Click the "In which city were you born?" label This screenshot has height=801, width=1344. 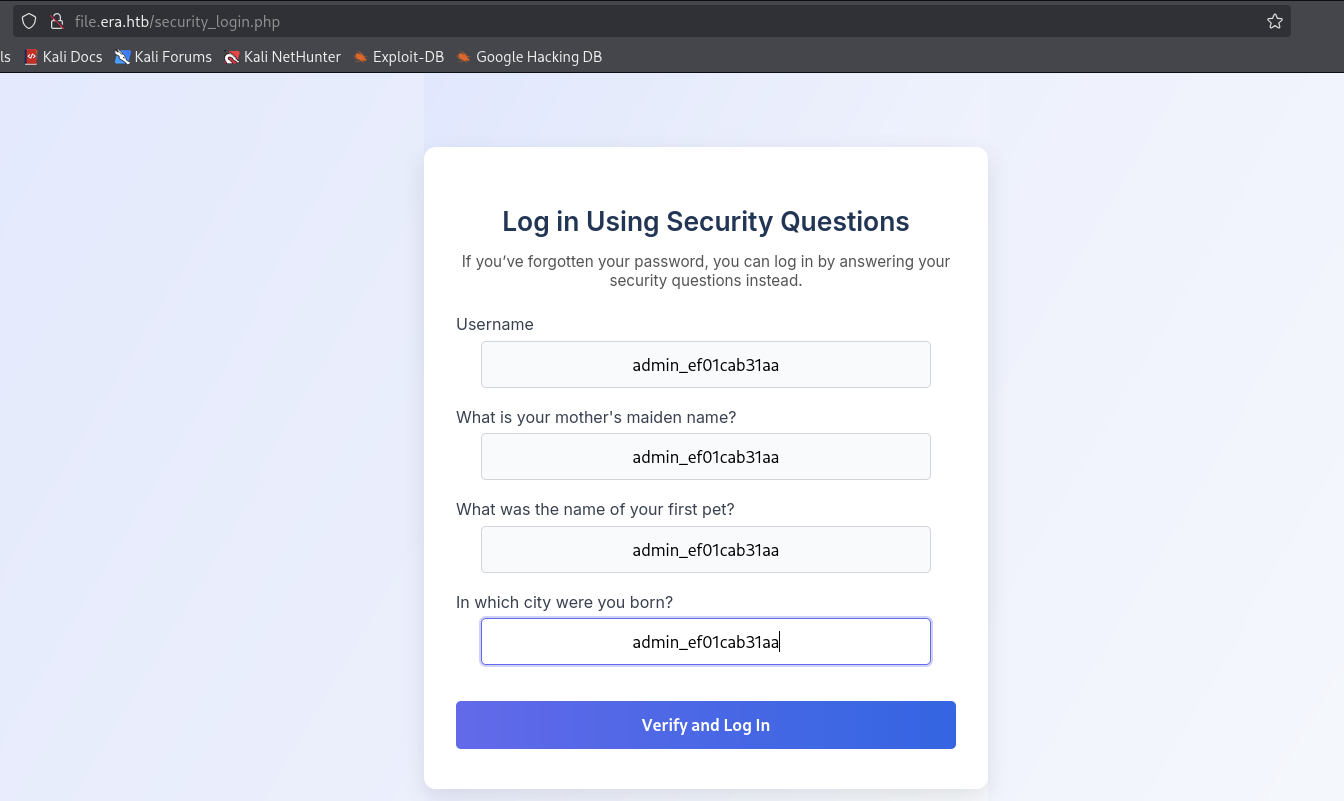[x=564, y=602]
